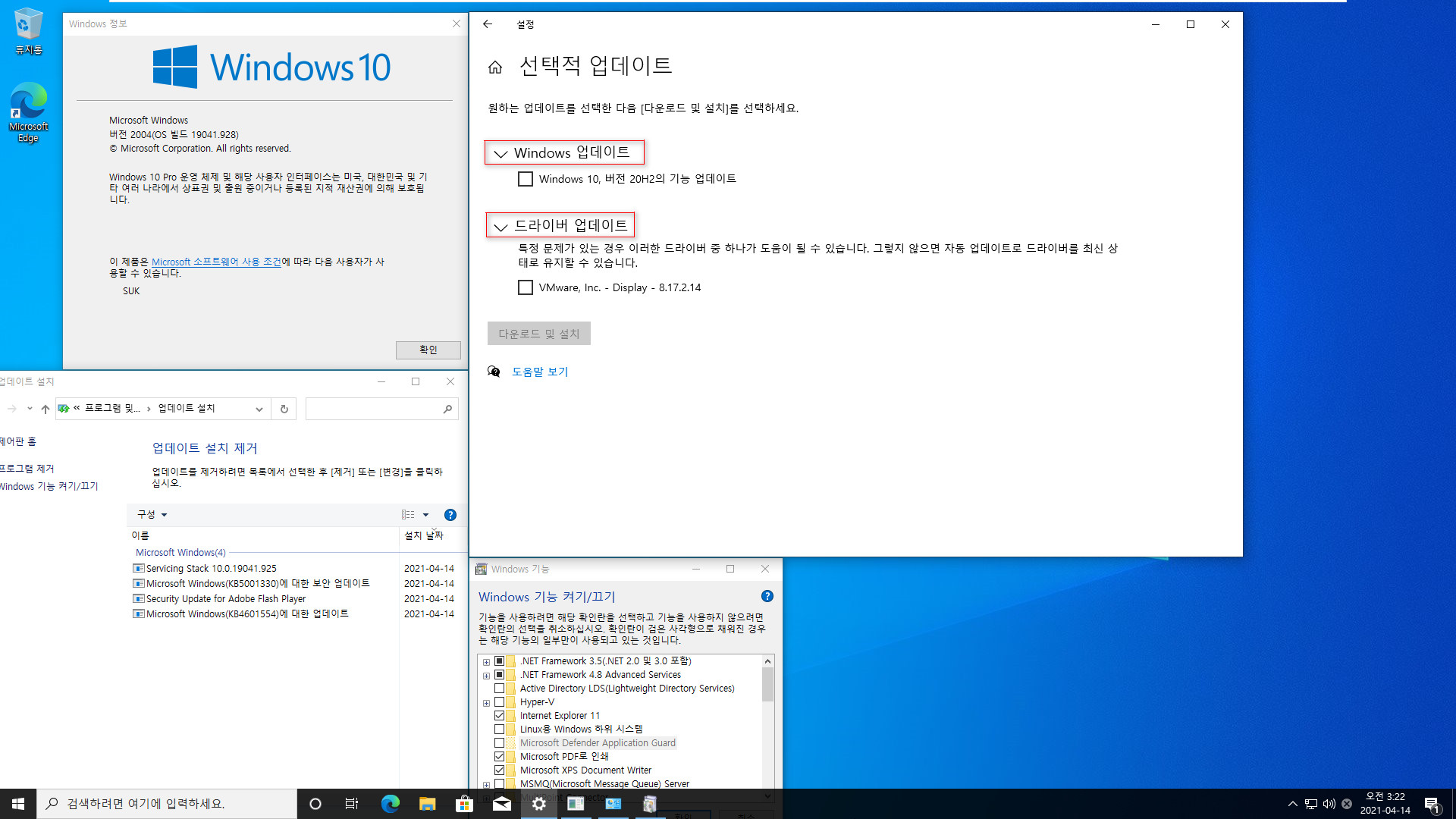This screenshot has height=819, width=1456.
Task: Open the view options dropdown arrow
Action: click(425, 515)
